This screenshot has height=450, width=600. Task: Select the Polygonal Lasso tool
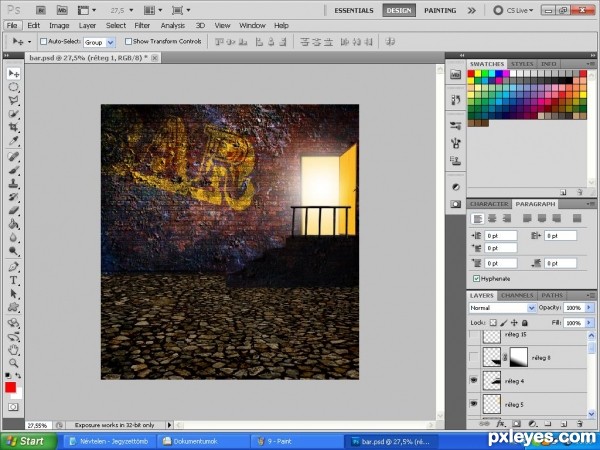click(13, 101)
